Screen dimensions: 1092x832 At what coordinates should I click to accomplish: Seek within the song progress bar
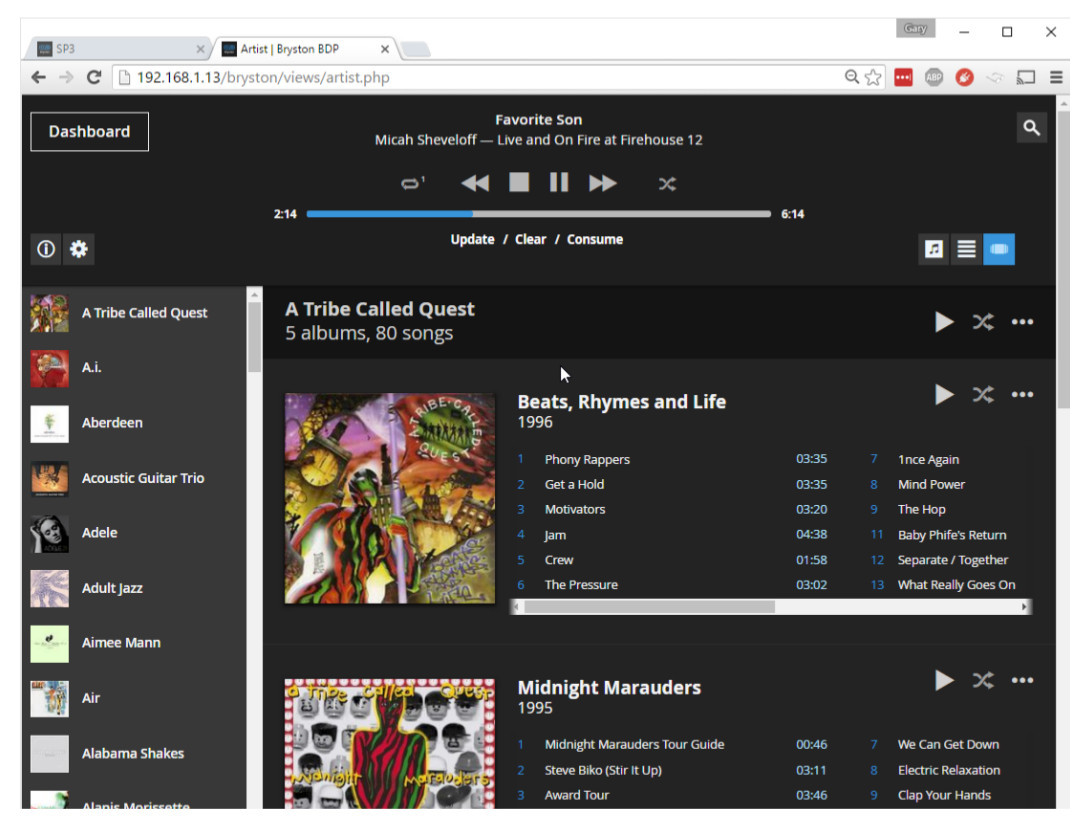click(538, 214)
